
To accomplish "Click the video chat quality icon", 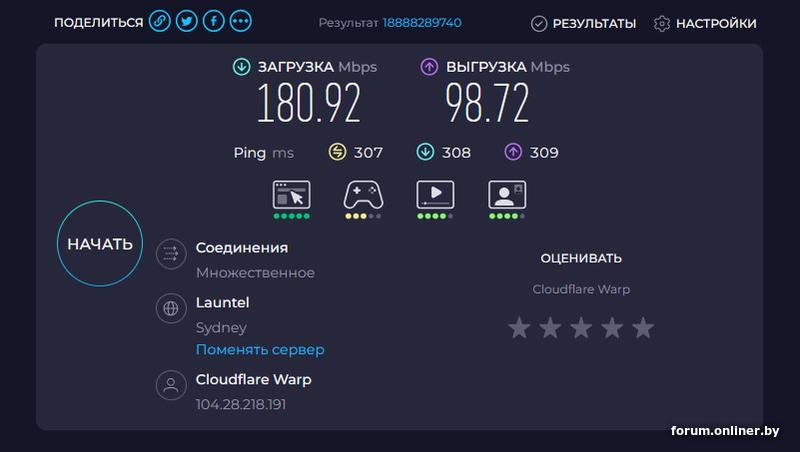I will 507,194.
